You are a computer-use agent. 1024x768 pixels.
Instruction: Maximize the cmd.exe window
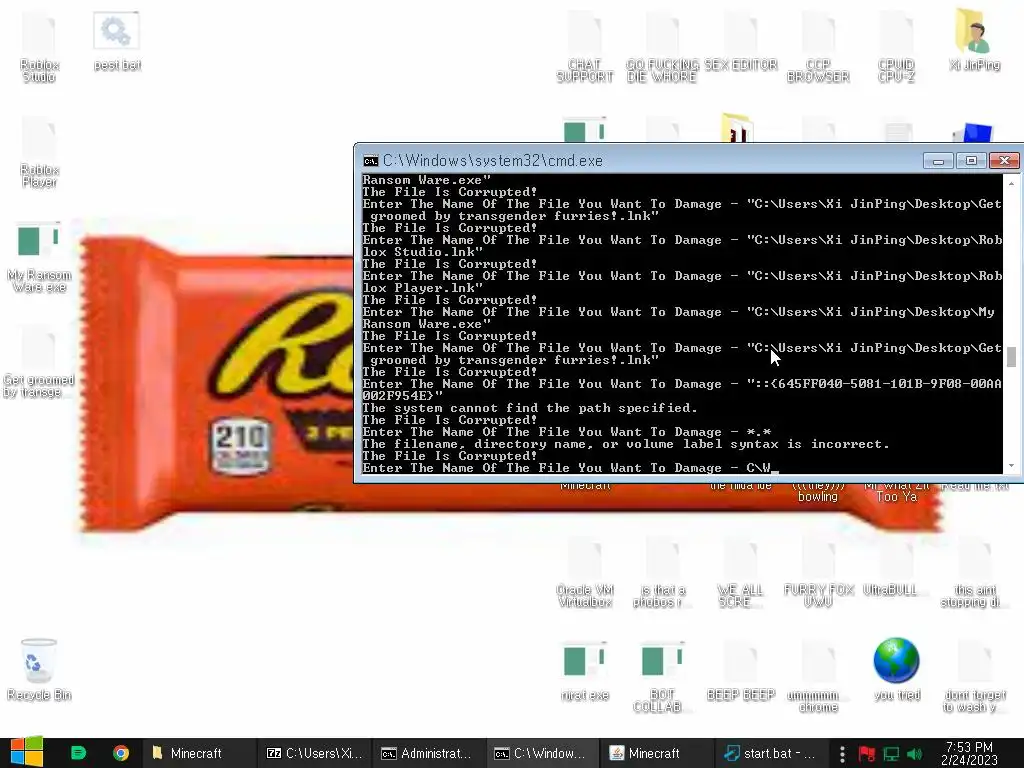(971, 161)
